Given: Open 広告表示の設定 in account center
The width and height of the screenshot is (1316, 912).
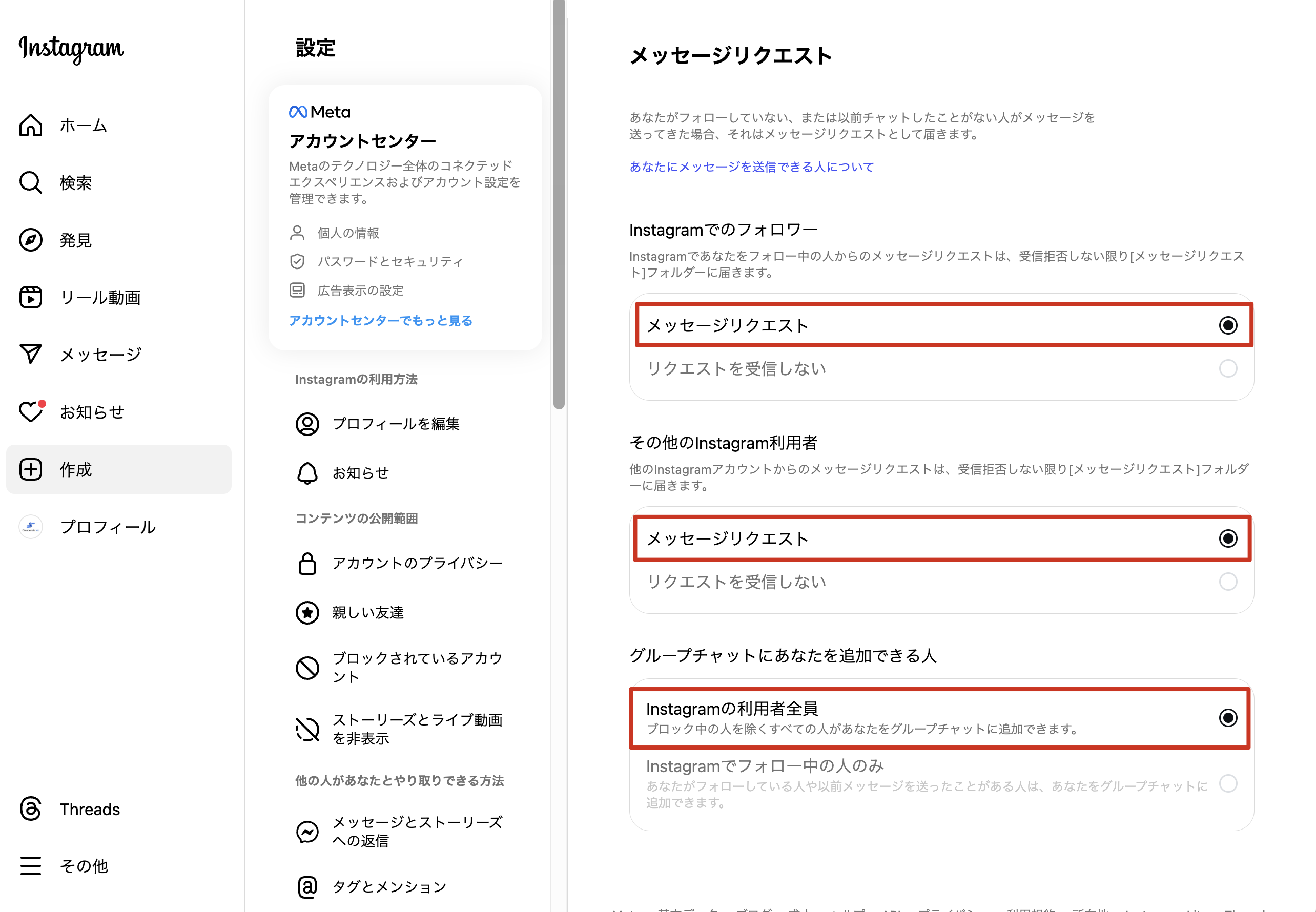Looking at the screenshot, I should (346, 291).
